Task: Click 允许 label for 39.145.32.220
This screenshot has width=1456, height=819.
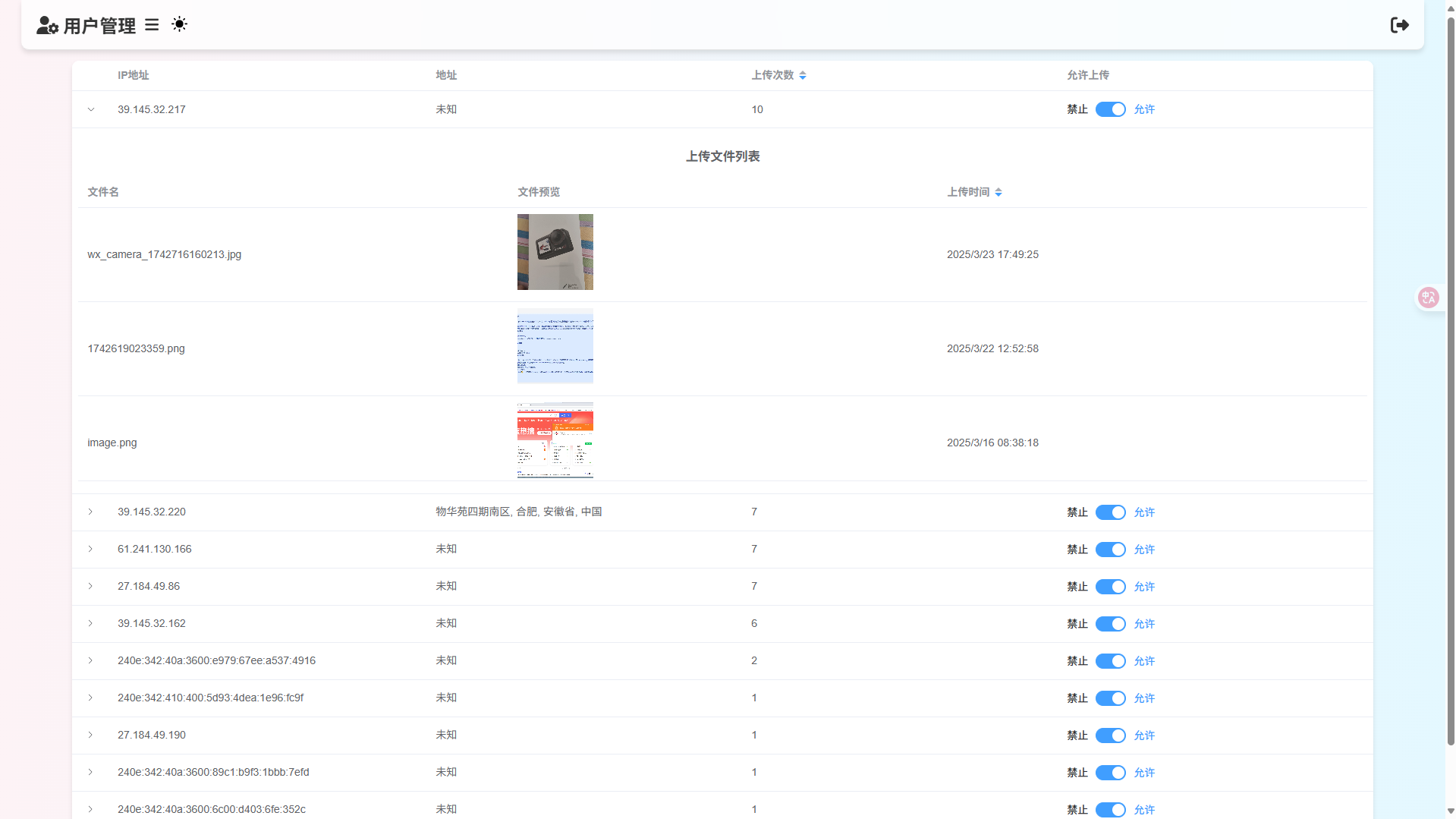Action: [1144, 512]
